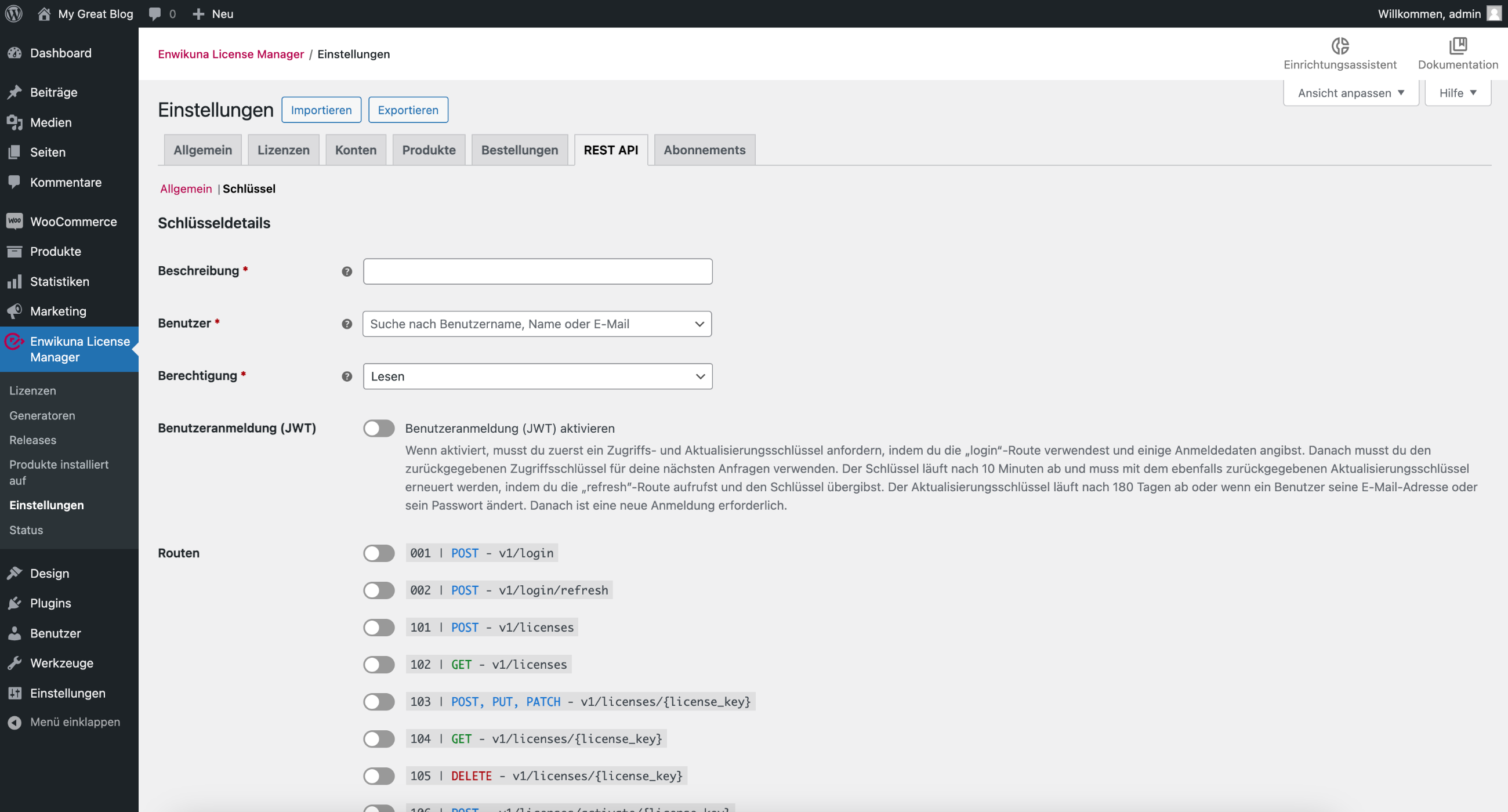The width and height of the screenshot is (1508, 812).
Task: Open the Enwikuna License Manager breadcrumb link
Action: click(x=231, y=55)
